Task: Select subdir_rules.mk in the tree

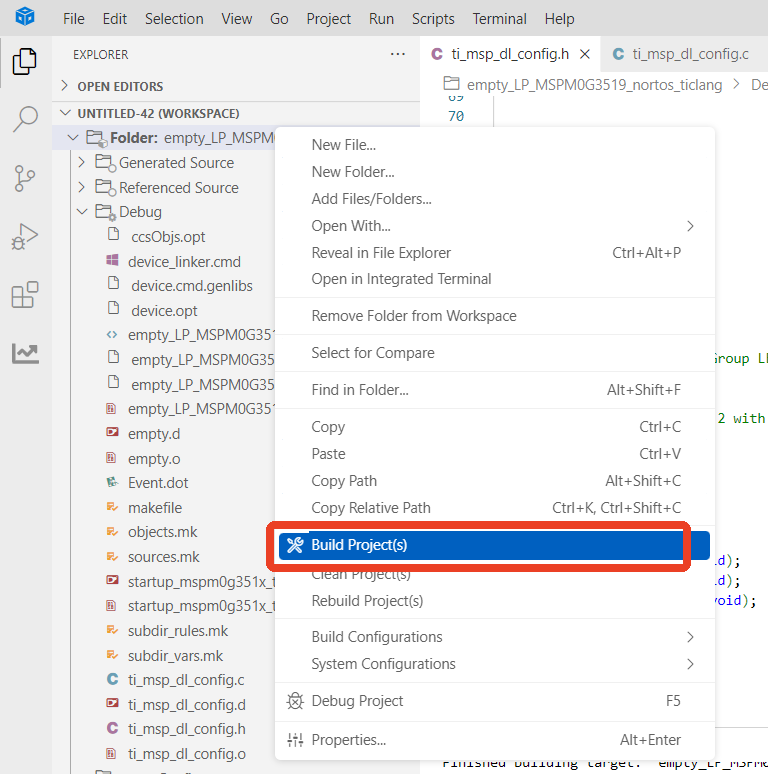Action: 178,631
